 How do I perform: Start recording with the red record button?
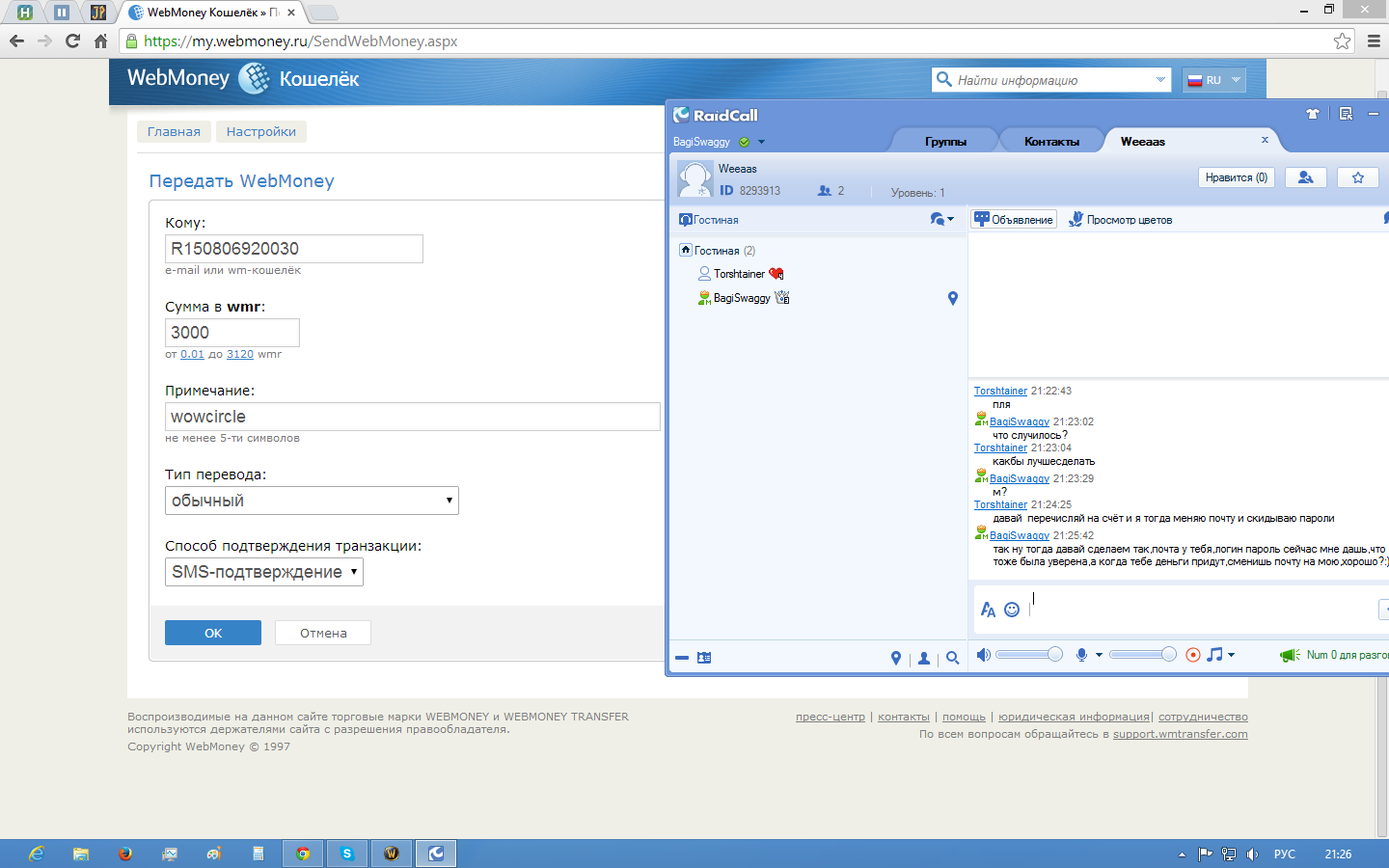coord(1193,655)
